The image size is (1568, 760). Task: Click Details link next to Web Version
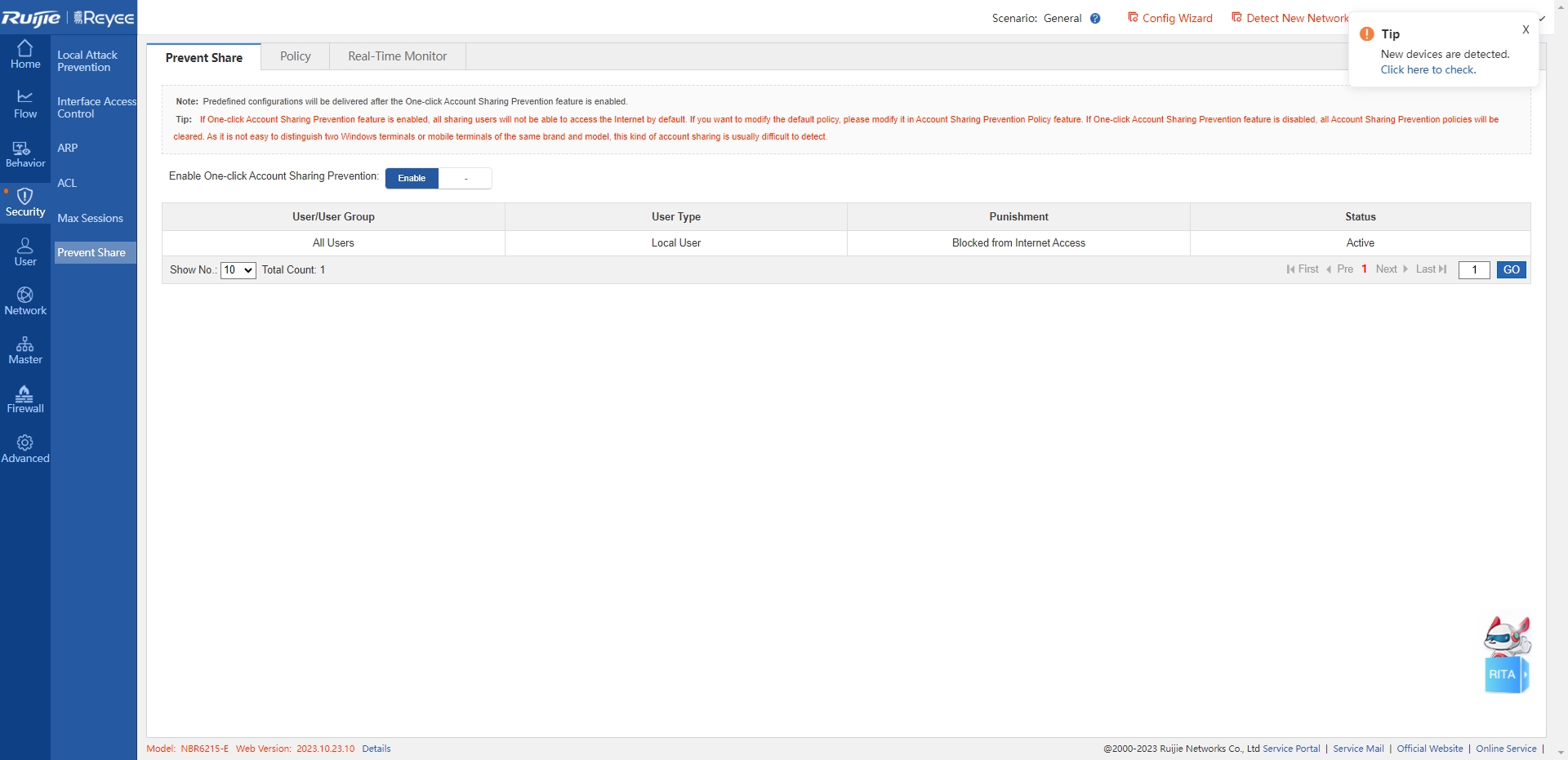[x=376, y=749]
